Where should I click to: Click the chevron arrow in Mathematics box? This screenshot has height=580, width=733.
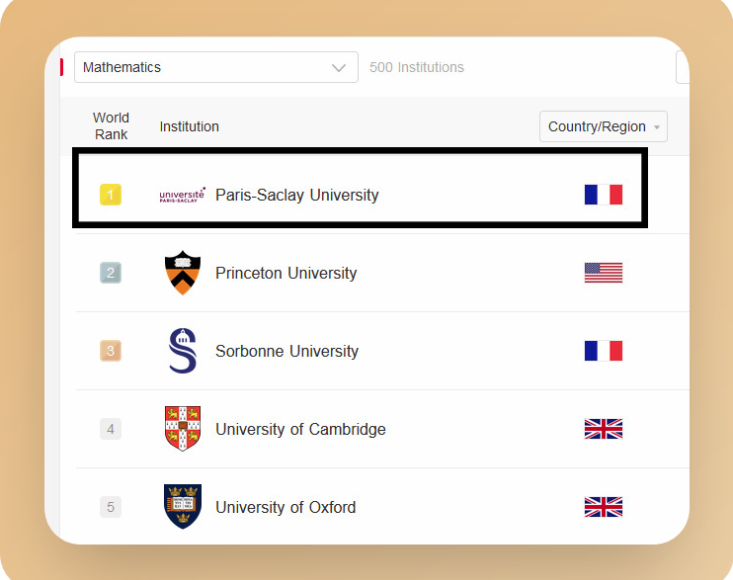[x=338, y=68]
